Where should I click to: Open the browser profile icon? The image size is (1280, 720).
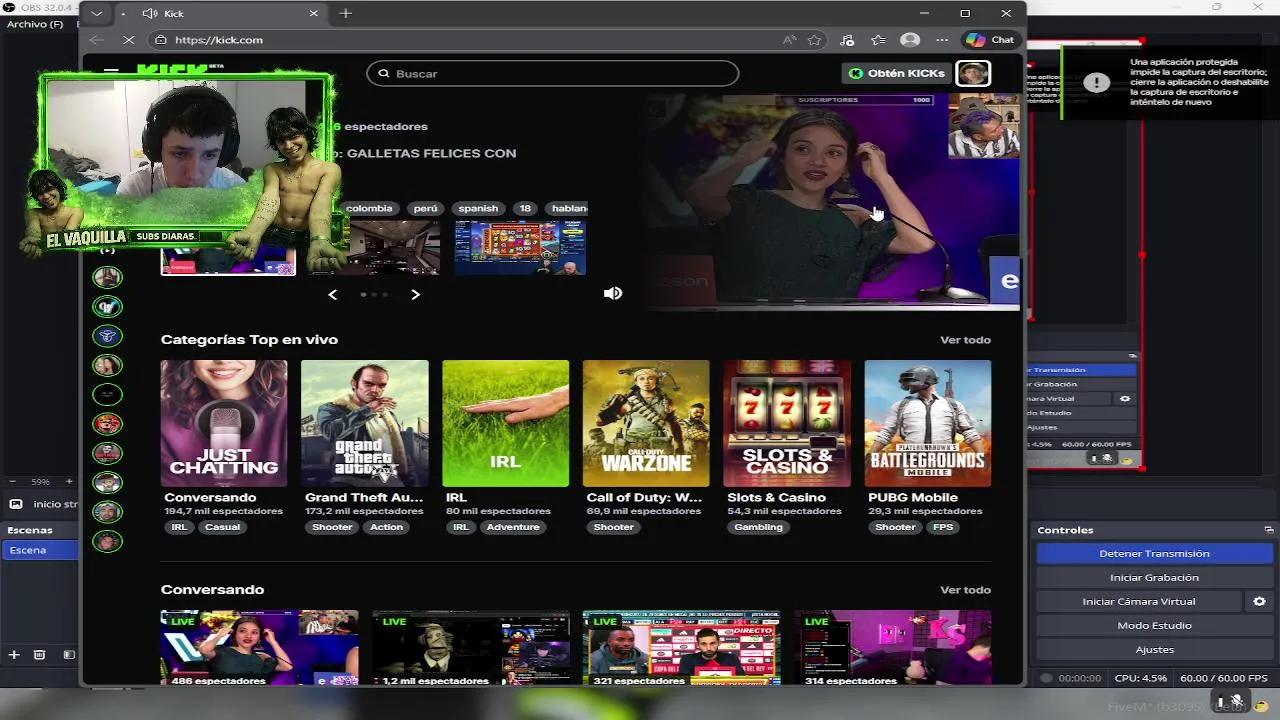click(x=910, y=40)
